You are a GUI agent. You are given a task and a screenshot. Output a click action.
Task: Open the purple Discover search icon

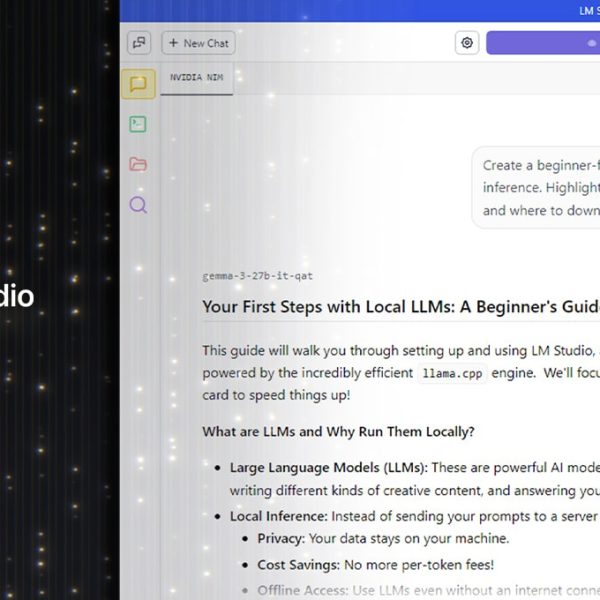138,205
